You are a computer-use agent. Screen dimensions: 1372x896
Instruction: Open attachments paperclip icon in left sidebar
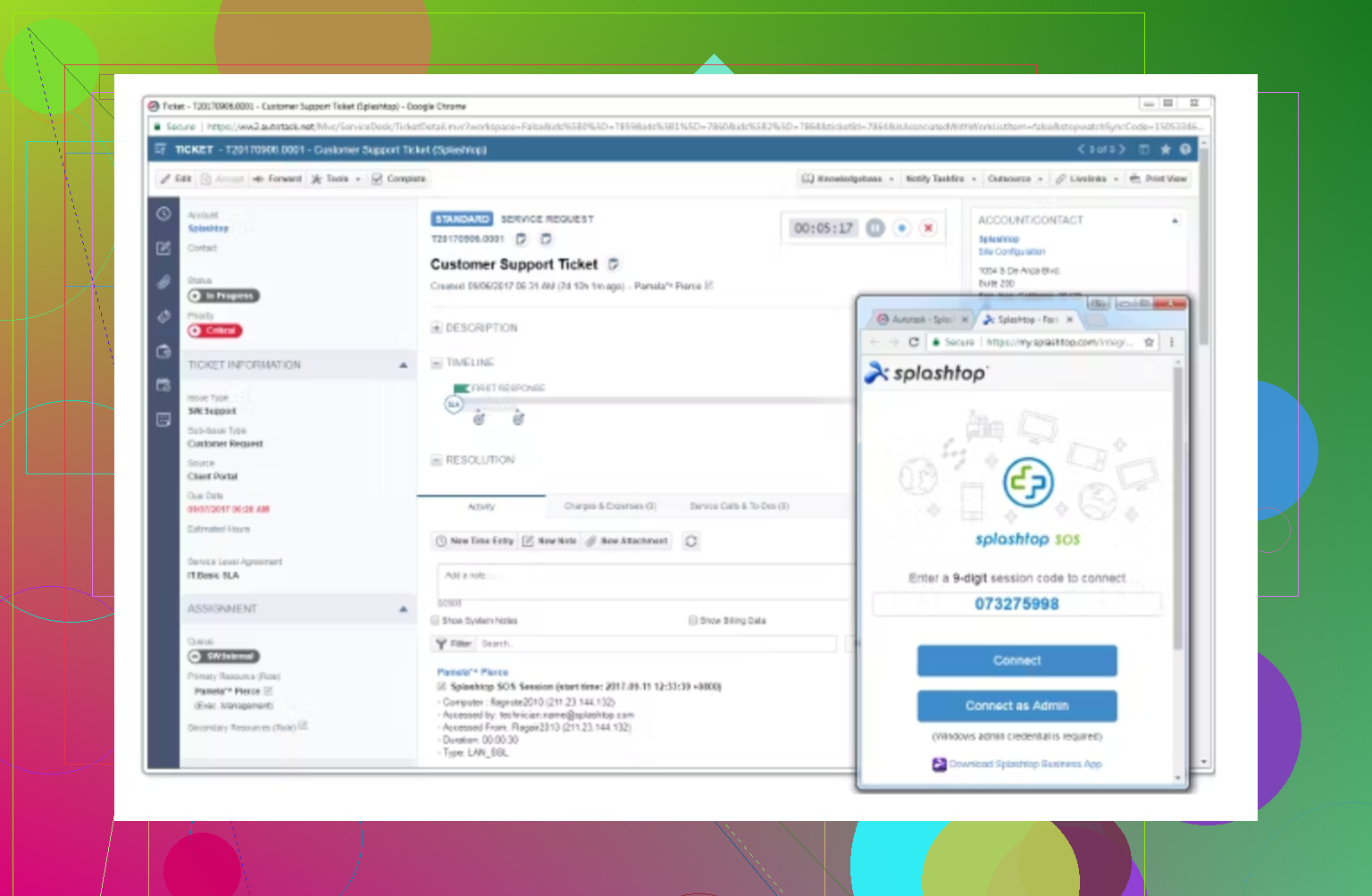coord(163,282)
